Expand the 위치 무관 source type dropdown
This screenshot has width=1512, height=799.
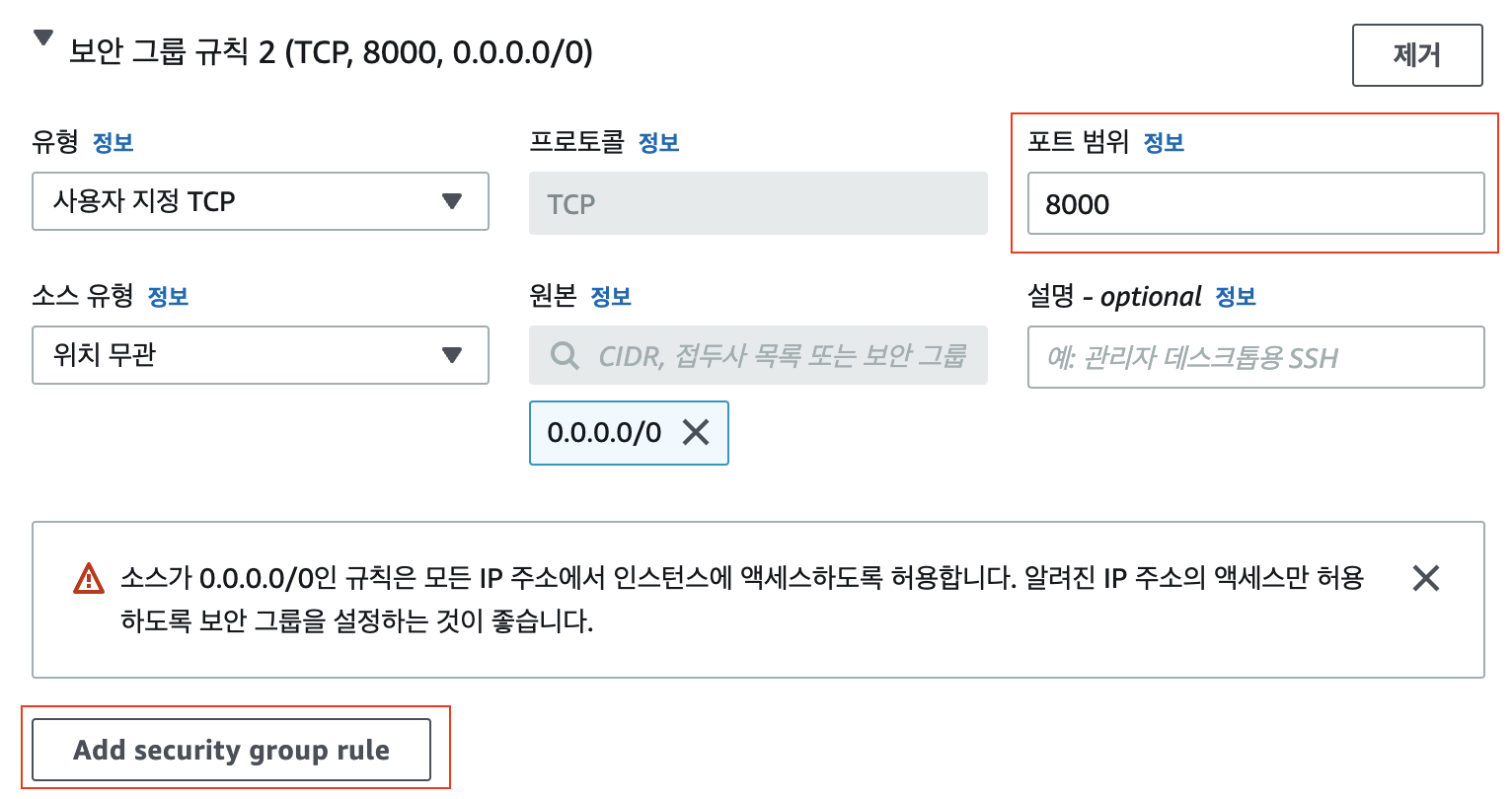(x=261, y=355)
